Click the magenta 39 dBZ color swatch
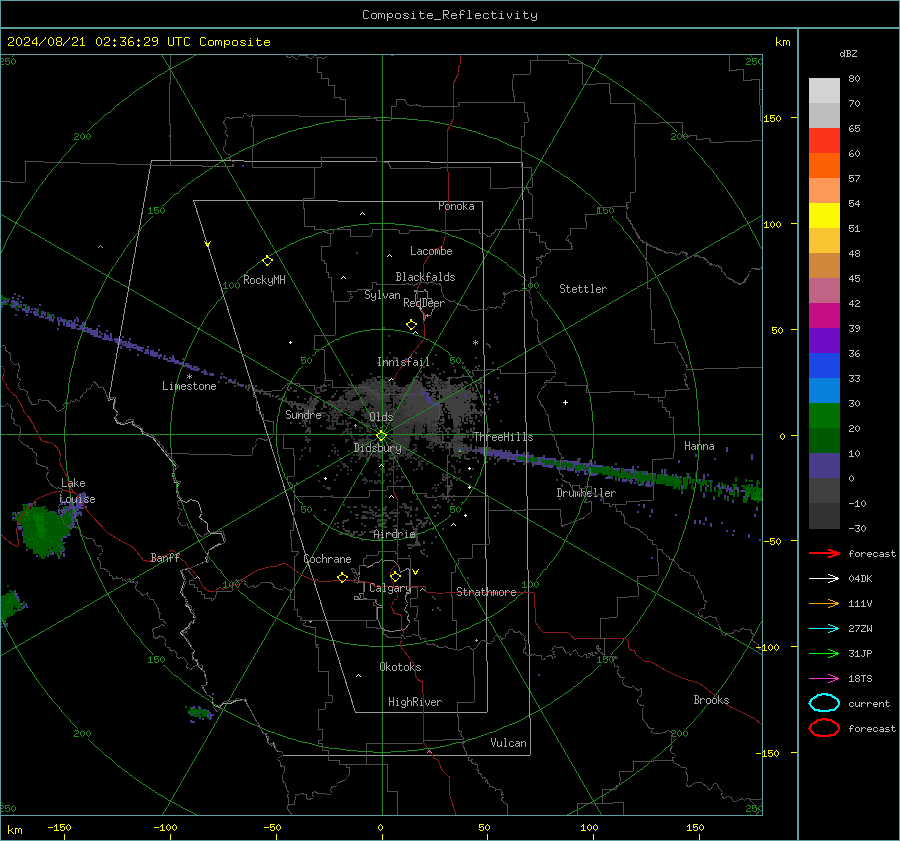Image resolution: width=900 pixels, height=841 pixels. [824, 316]
